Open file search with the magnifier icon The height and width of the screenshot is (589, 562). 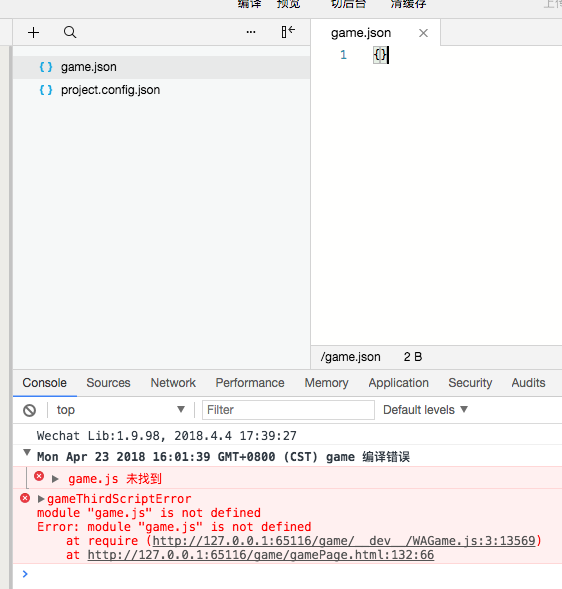click(70, 32)
